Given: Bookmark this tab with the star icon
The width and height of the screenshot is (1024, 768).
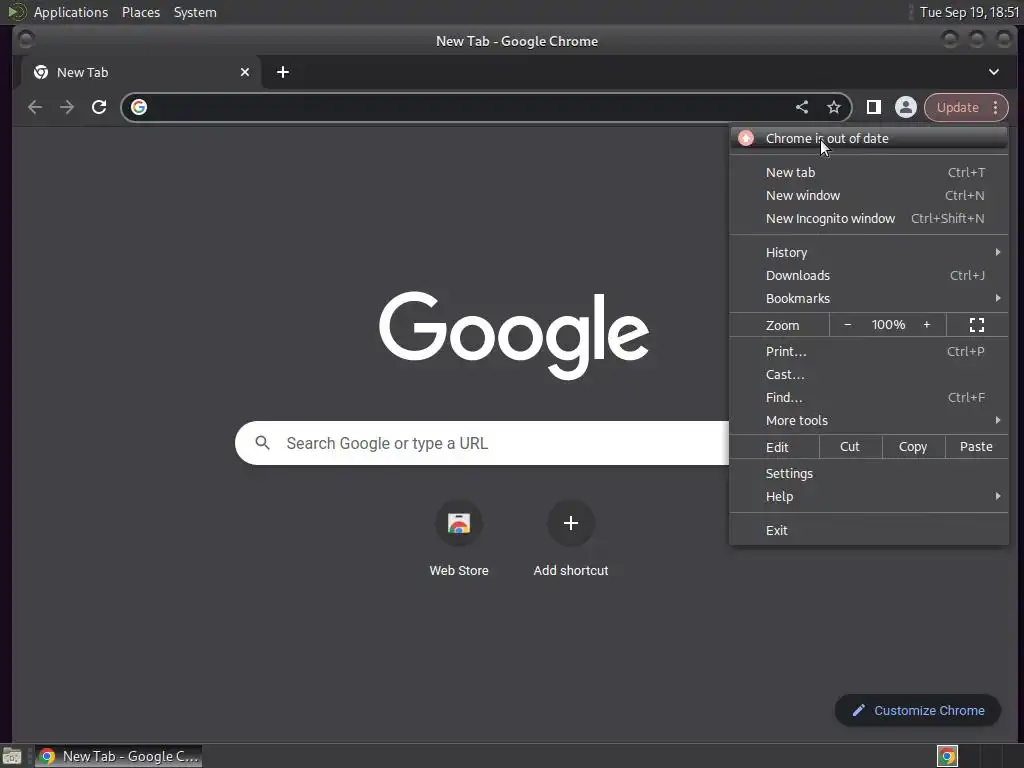Looking at the screenshot, I should click(834, 107).
